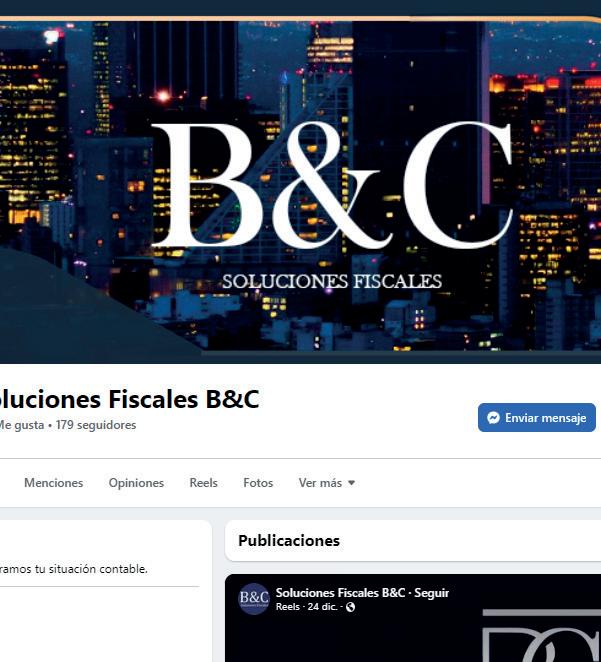601x662 pixels.
Task: Click the Soluciones Fiscales B&C page title
Action: click(x=129, y=399)
